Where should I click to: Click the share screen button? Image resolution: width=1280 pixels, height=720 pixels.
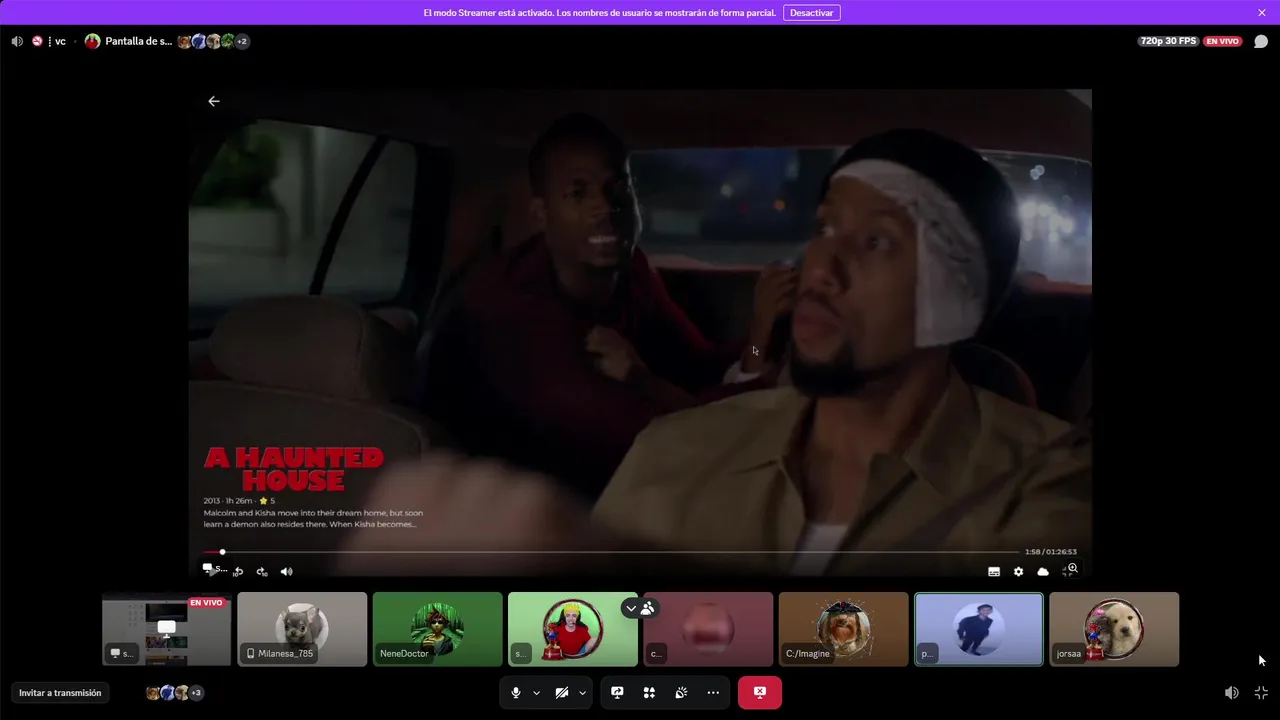coord(617,693)
